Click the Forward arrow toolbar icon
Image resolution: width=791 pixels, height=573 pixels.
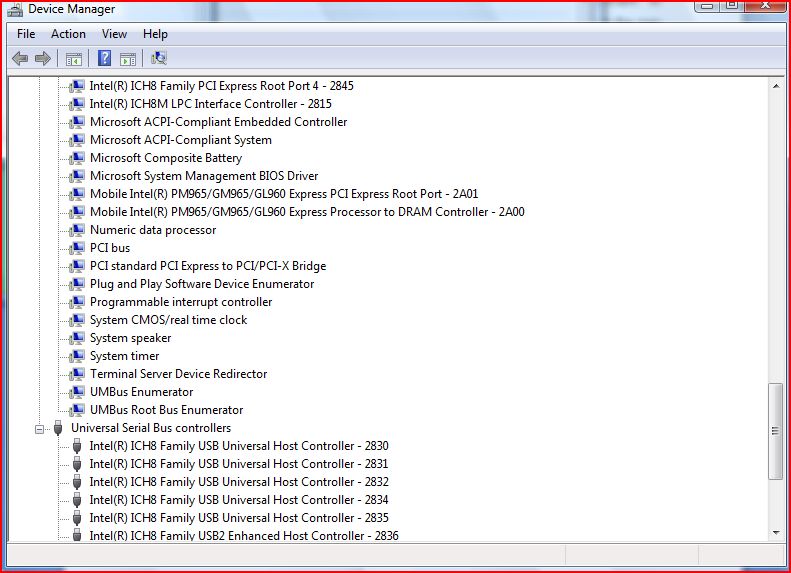(x=43, y=59)
